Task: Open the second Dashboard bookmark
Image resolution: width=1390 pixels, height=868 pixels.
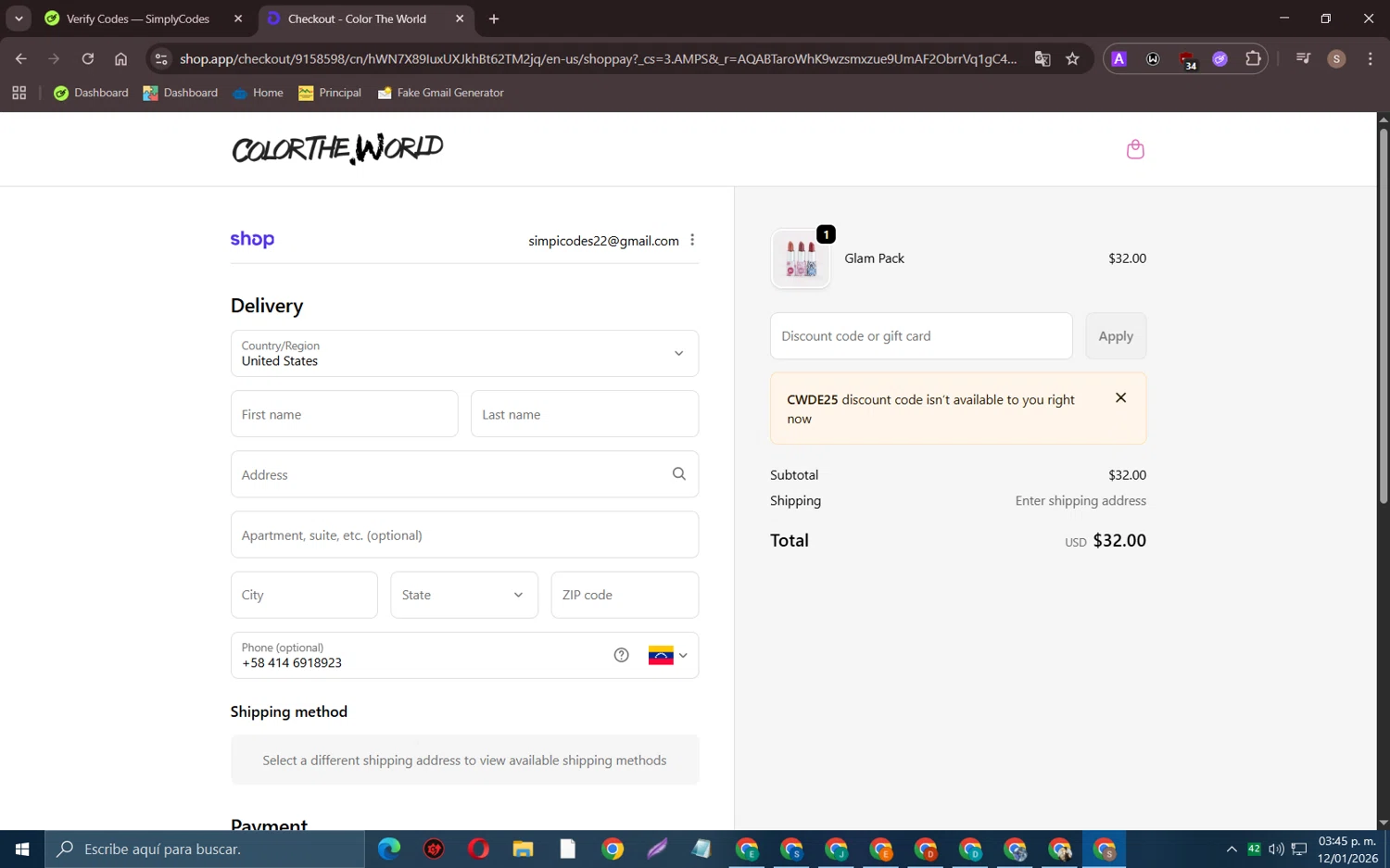Action: click(x=181, y=93)
